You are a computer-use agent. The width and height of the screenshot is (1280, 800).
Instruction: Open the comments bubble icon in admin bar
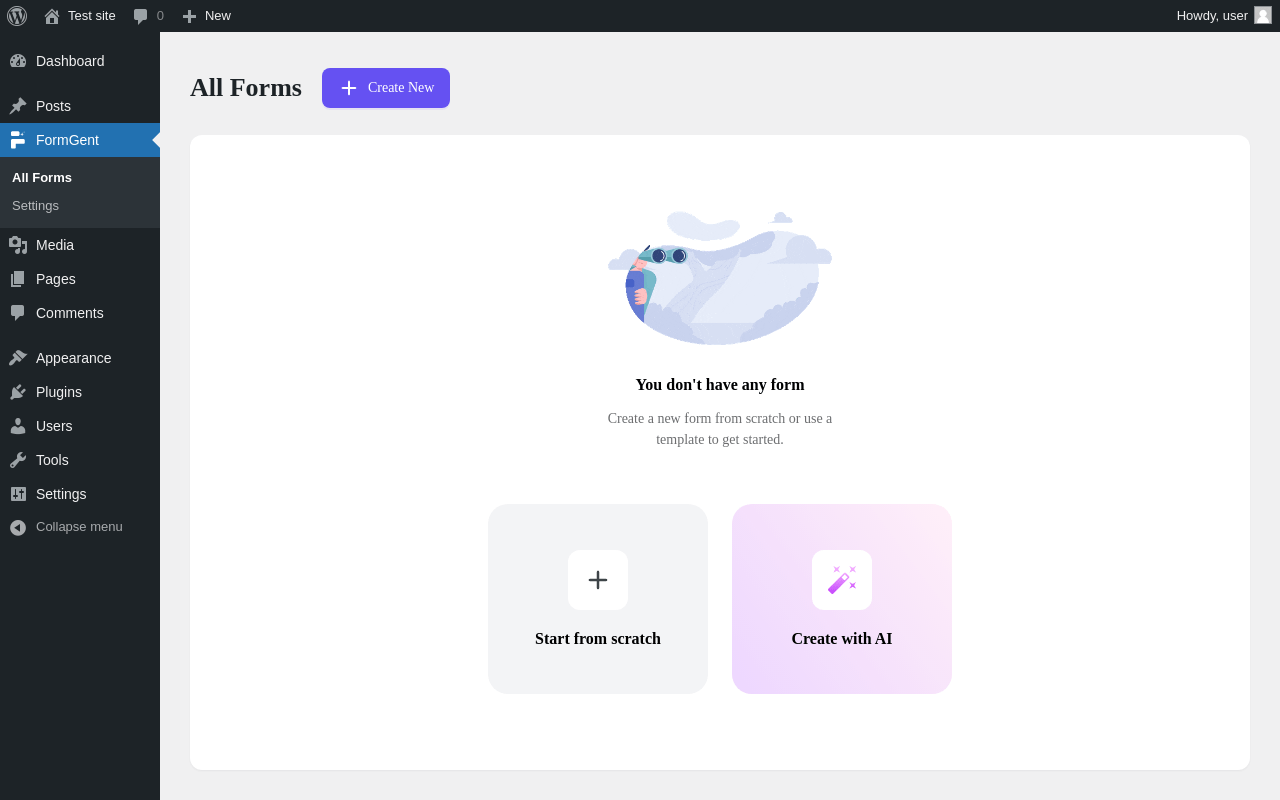[x=141, y=16]
